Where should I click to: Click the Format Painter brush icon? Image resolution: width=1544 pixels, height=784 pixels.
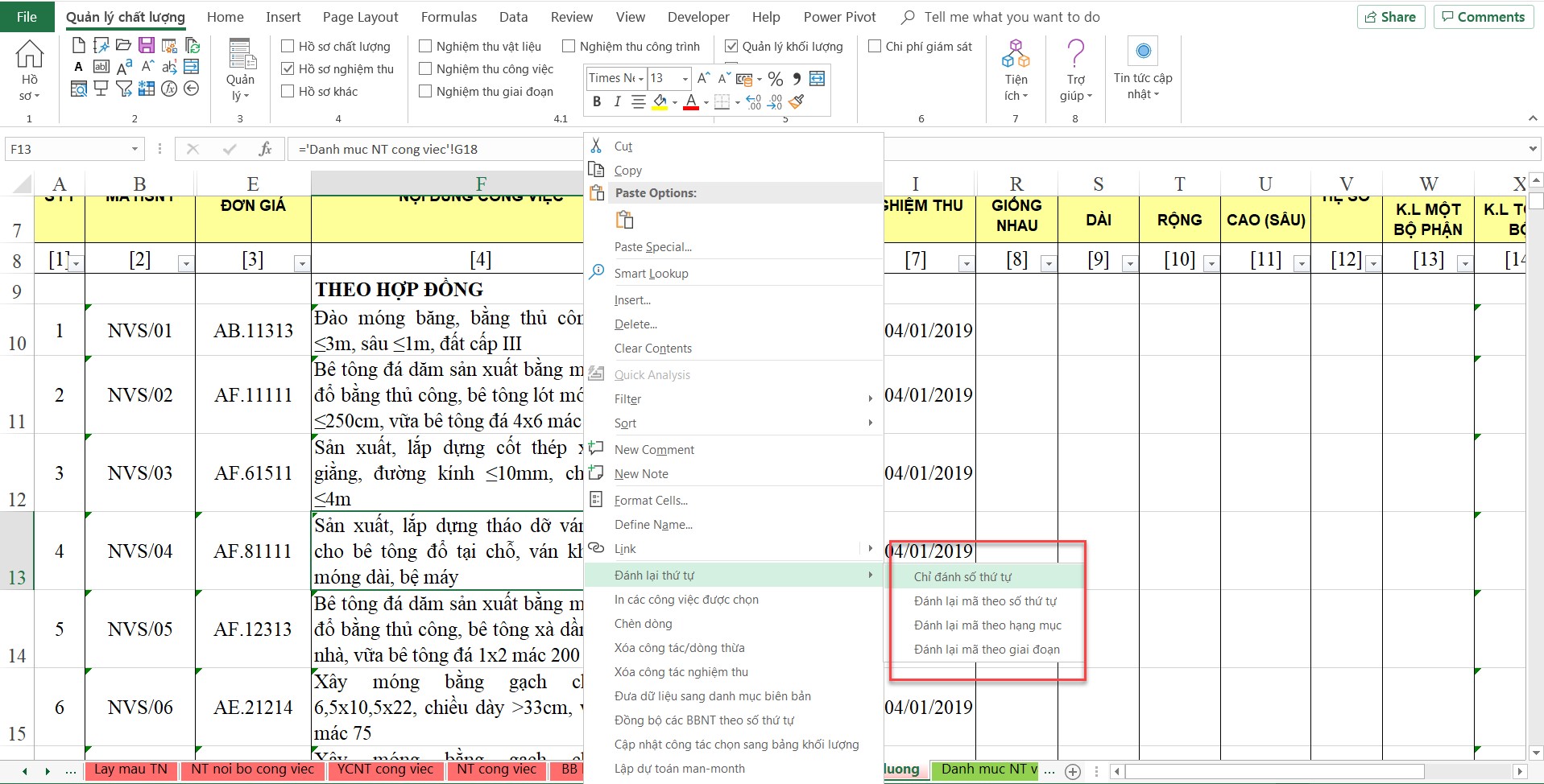(797, 101)
